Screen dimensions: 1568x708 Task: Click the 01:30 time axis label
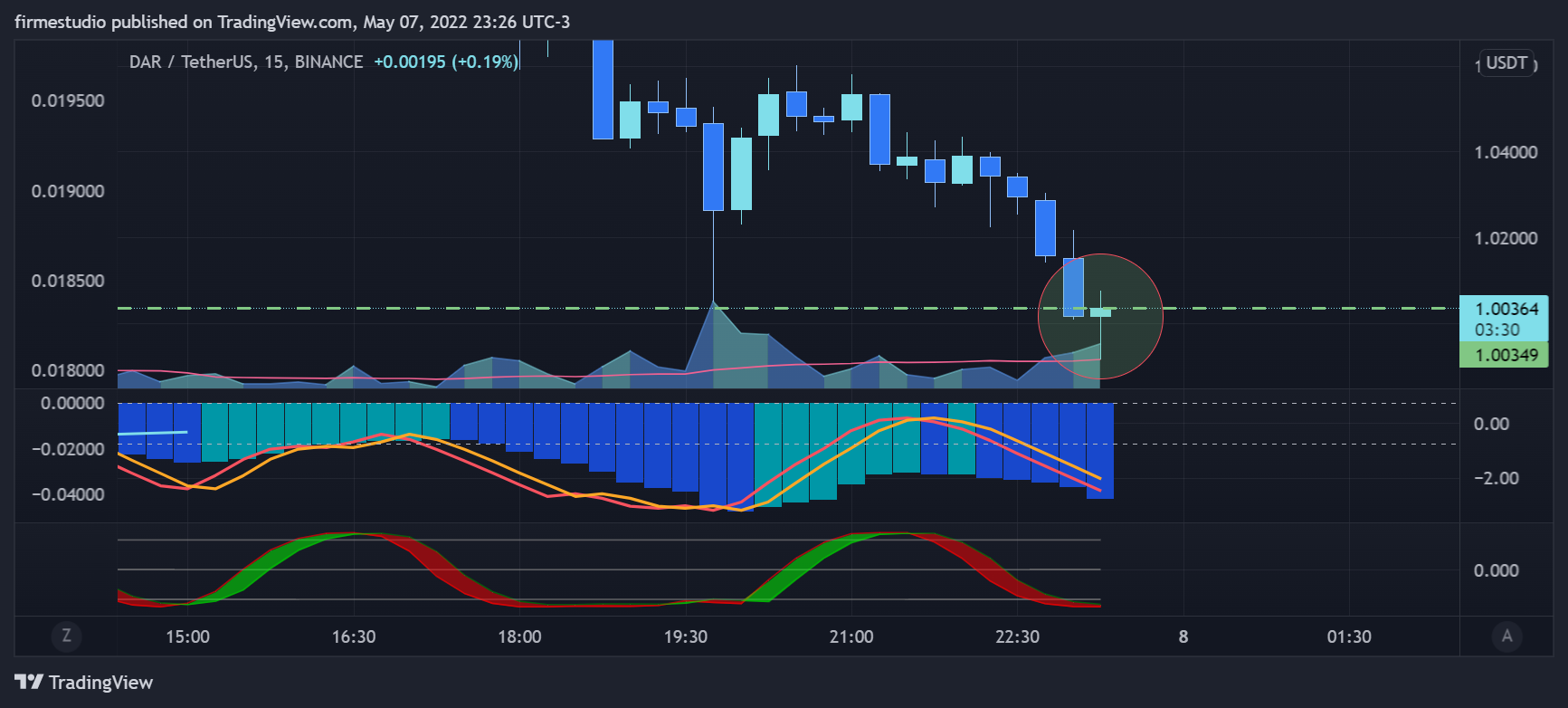tap(1349, 636)
